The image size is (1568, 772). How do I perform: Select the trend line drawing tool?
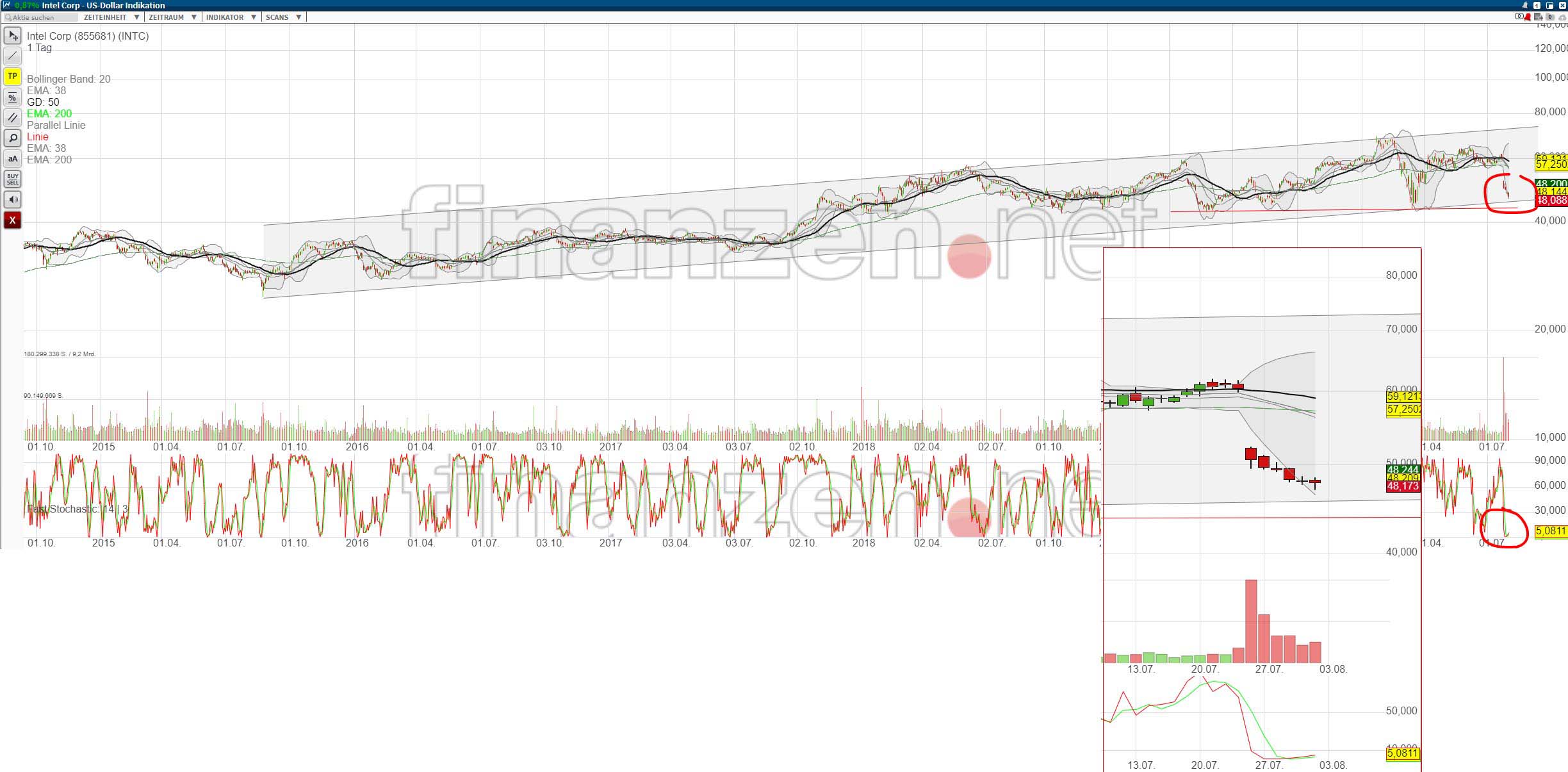(12, 56)
